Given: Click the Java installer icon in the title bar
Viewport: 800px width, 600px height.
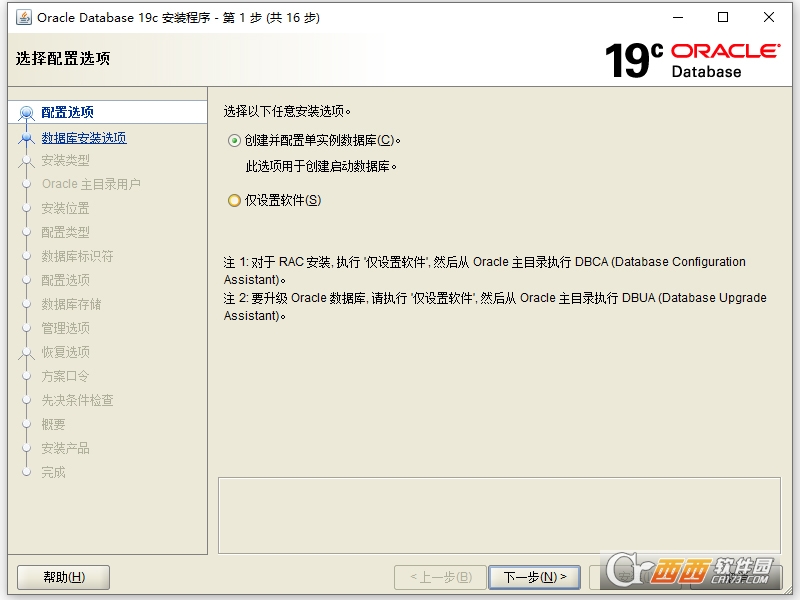Looking at the screenshot, I should tap(23, 17).
